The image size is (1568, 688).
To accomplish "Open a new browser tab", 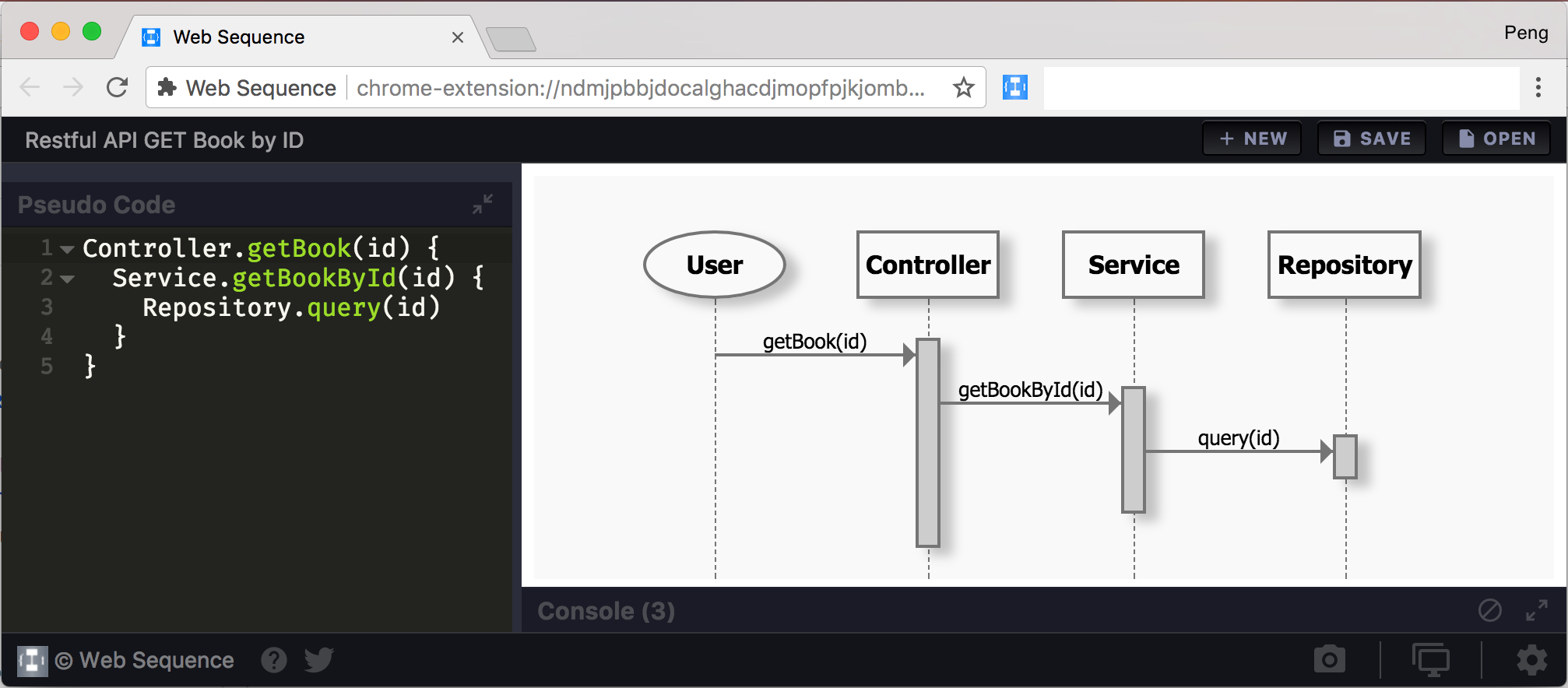I will (511, 39).
